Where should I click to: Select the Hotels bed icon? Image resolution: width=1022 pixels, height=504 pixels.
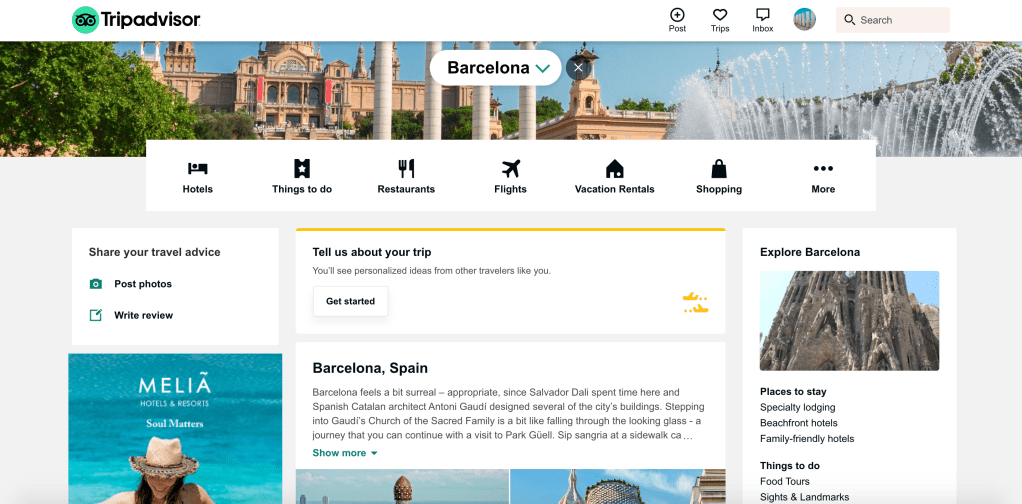tap(197, 168)
